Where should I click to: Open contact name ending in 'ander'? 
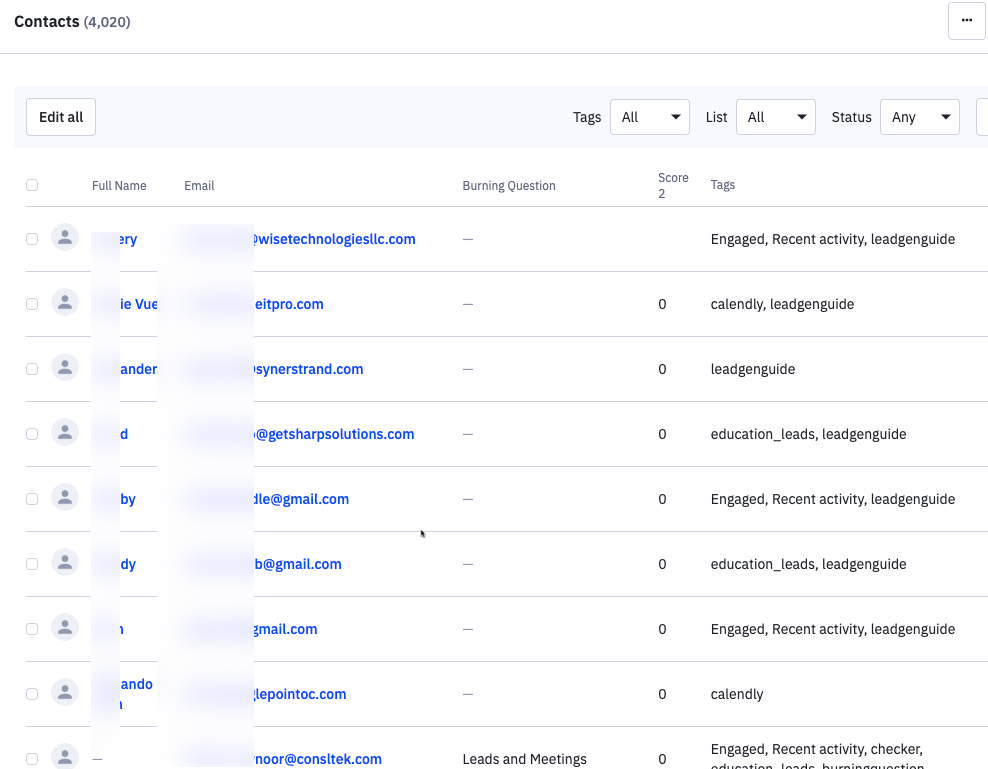(138, 369)
